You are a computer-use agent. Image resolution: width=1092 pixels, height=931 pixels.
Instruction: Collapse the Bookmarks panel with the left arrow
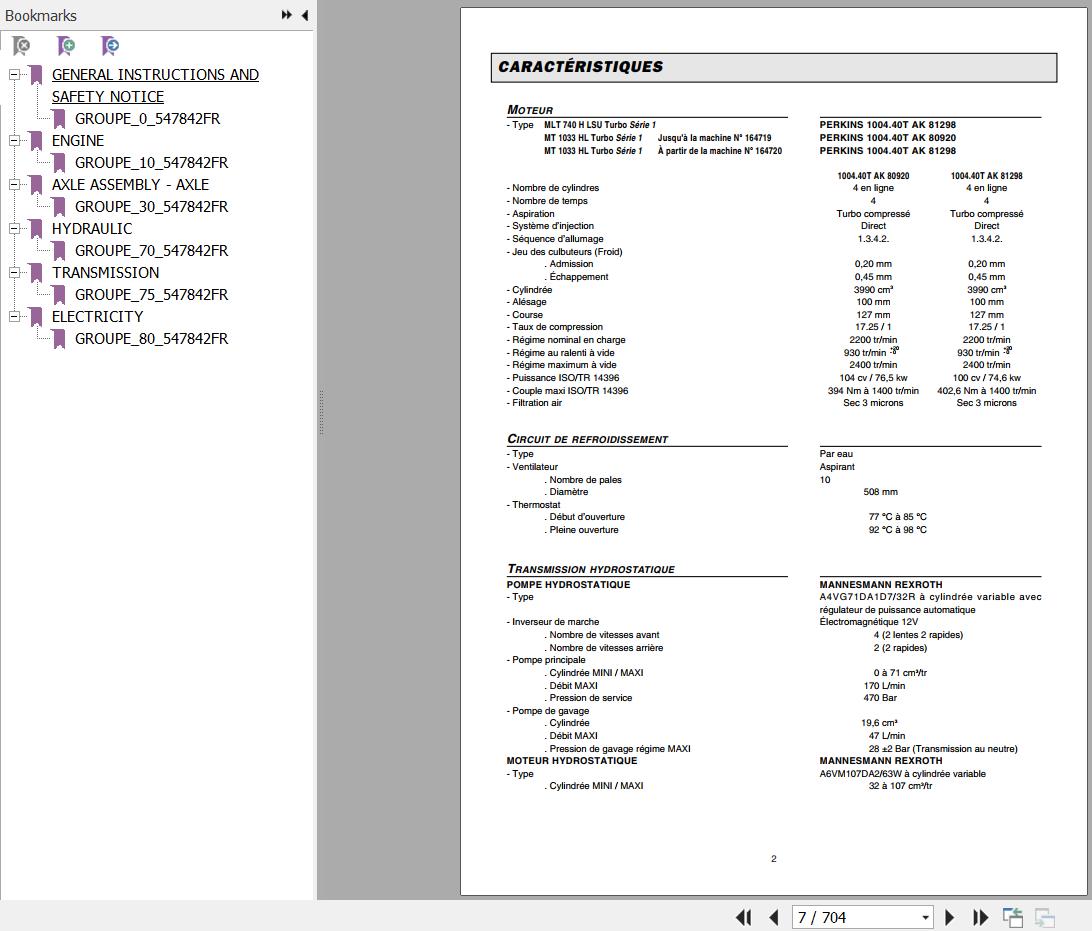[x=304, y=15]
